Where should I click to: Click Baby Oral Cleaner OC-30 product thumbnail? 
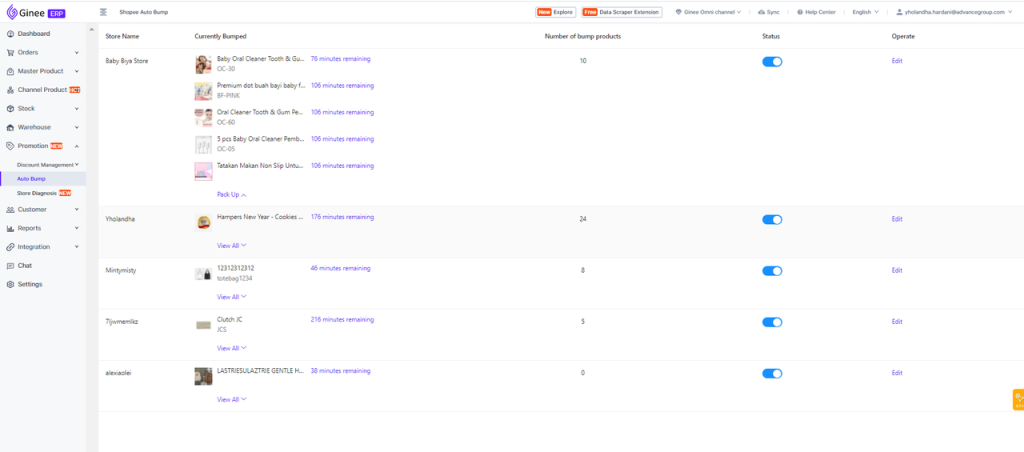(x=203, y=64)
